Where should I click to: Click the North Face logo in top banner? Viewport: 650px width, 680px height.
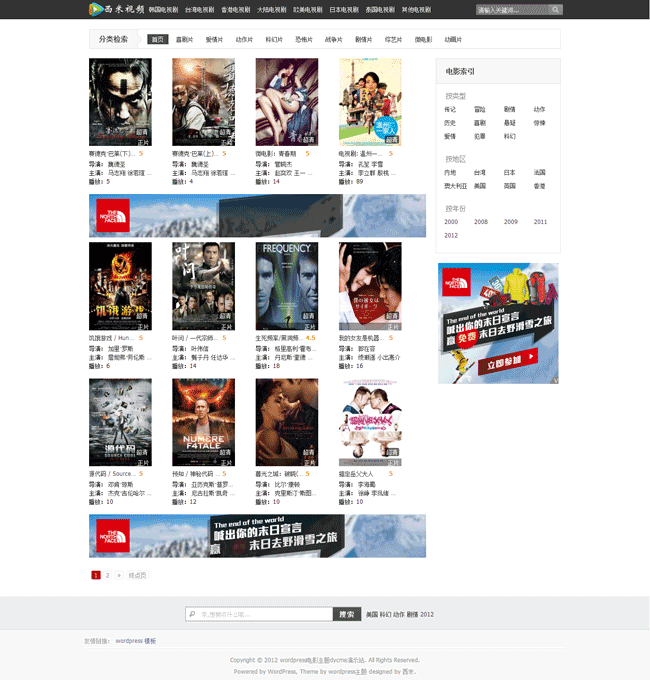[113, 216]
